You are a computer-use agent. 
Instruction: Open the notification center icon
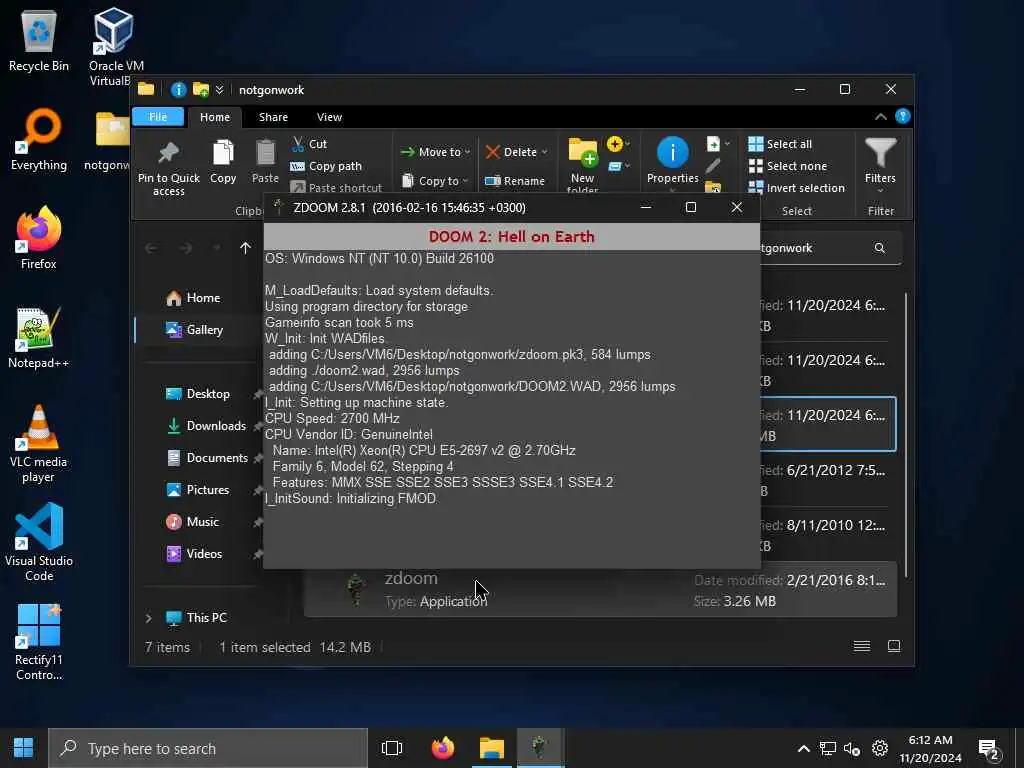coord(989,749)
